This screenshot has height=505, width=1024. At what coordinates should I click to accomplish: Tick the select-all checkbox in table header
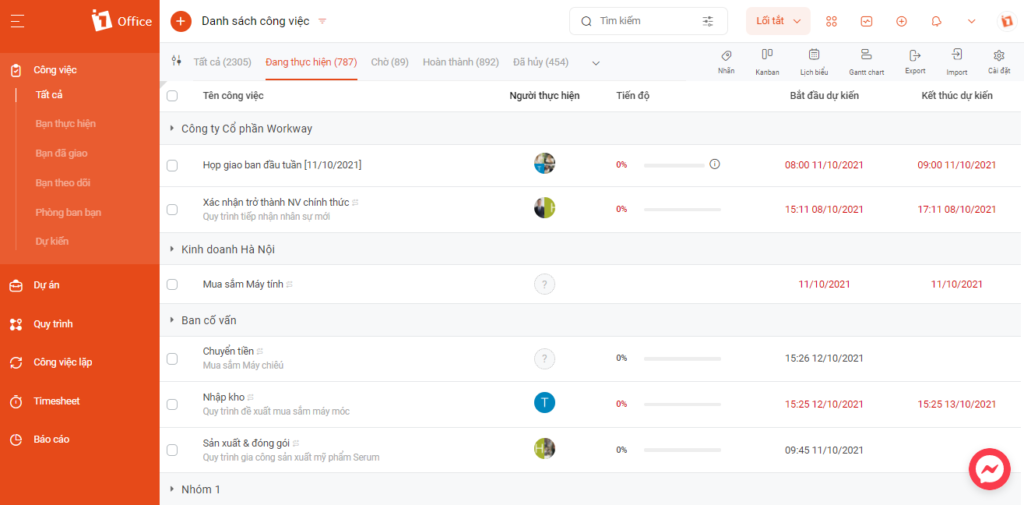click(172, 96)
